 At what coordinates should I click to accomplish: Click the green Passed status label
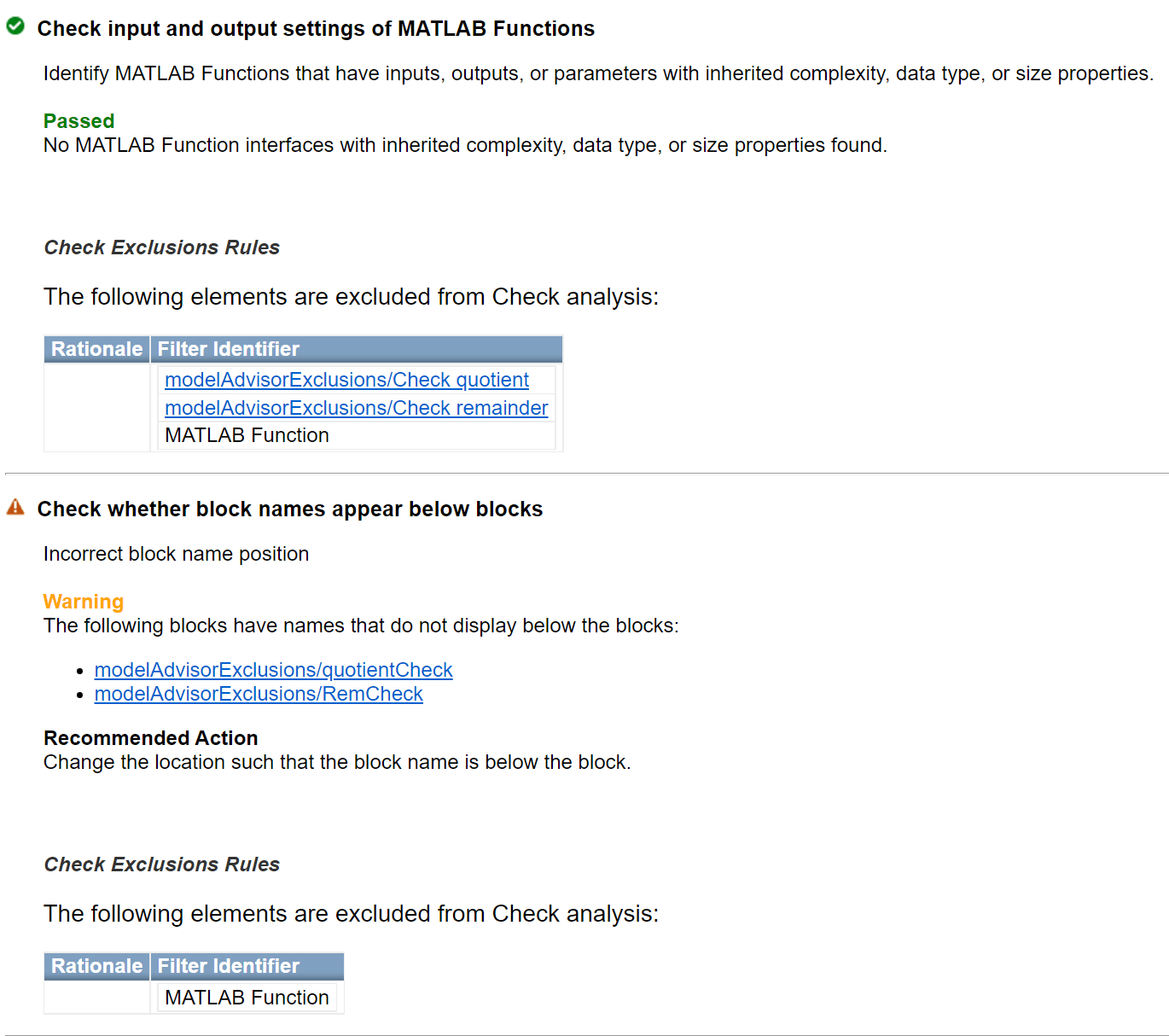point(79,121)
